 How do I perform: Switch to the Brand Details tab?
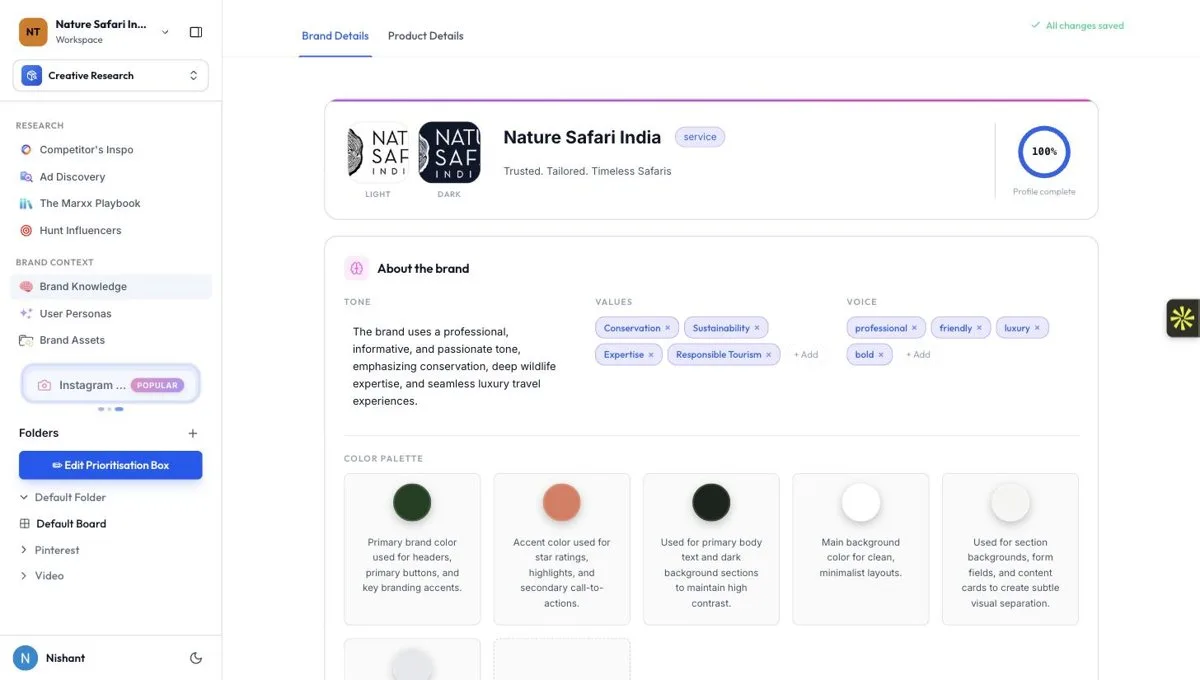[335, 36]
